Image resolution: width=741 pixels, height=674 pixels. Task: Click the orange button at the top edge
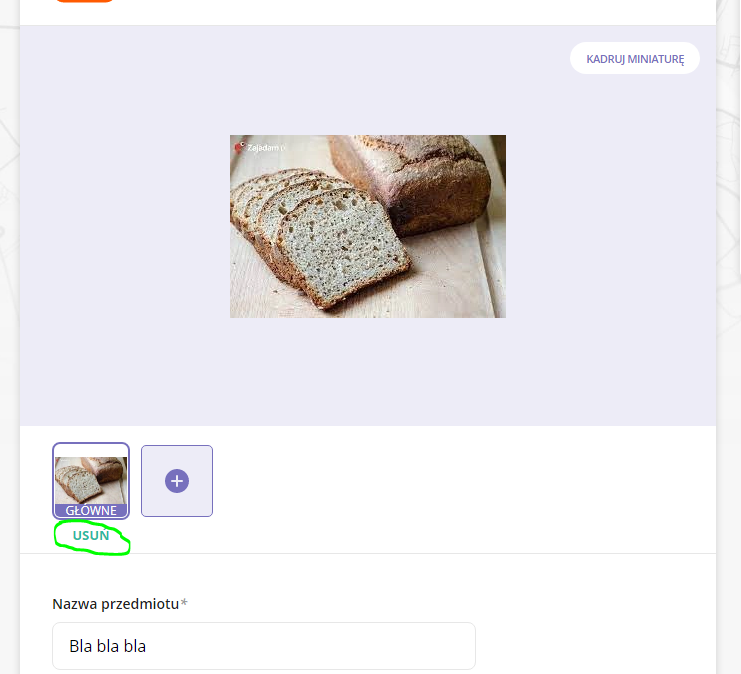[84, 1]
